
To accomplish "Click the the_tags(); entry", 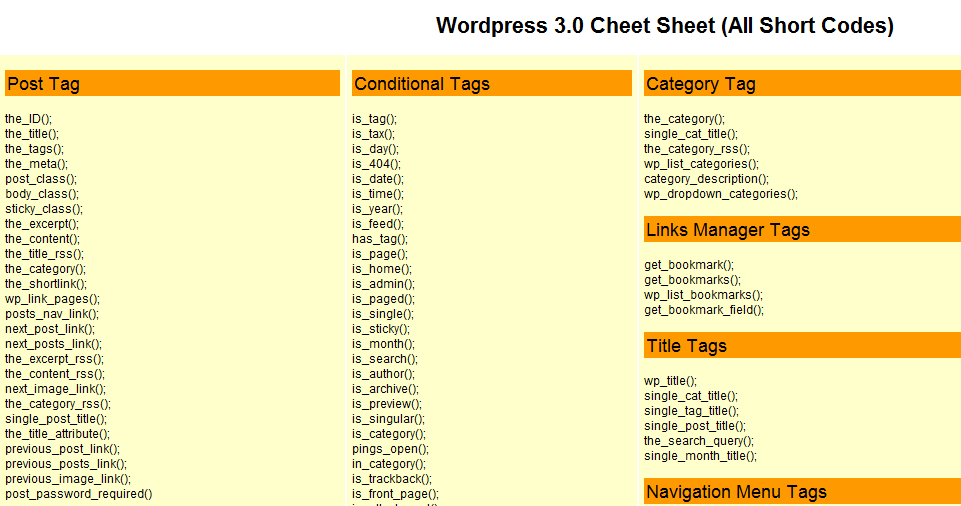I will pos(34,149).
